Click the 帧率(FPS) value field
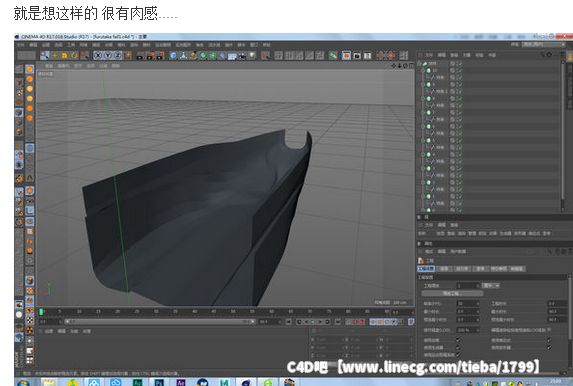Screen dimensions: 573x386 click(467, 304)
